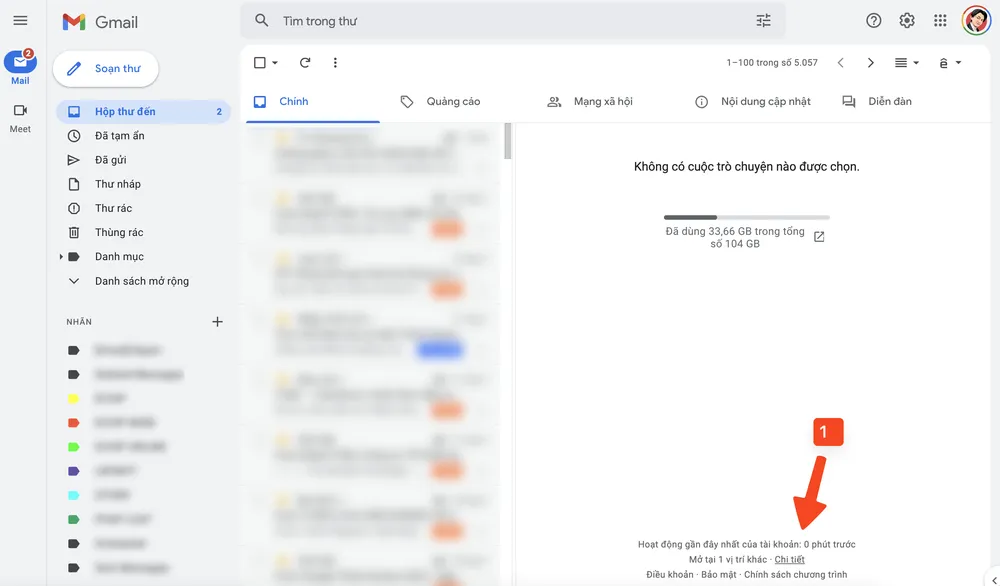Open the Meet section in sidebar
1000x586 pixels.
[x=20, y=117]
